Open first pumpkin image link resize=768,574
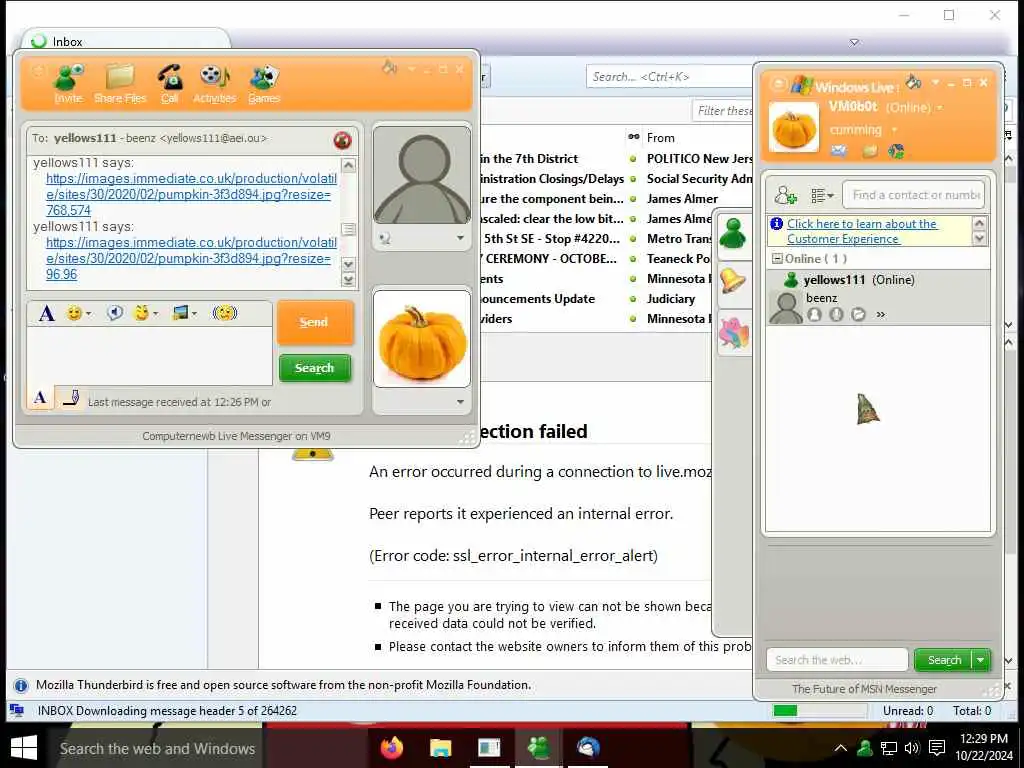The height and width of the screenshot is (768, 1024). pyautogui.click(x=191, y=194)
